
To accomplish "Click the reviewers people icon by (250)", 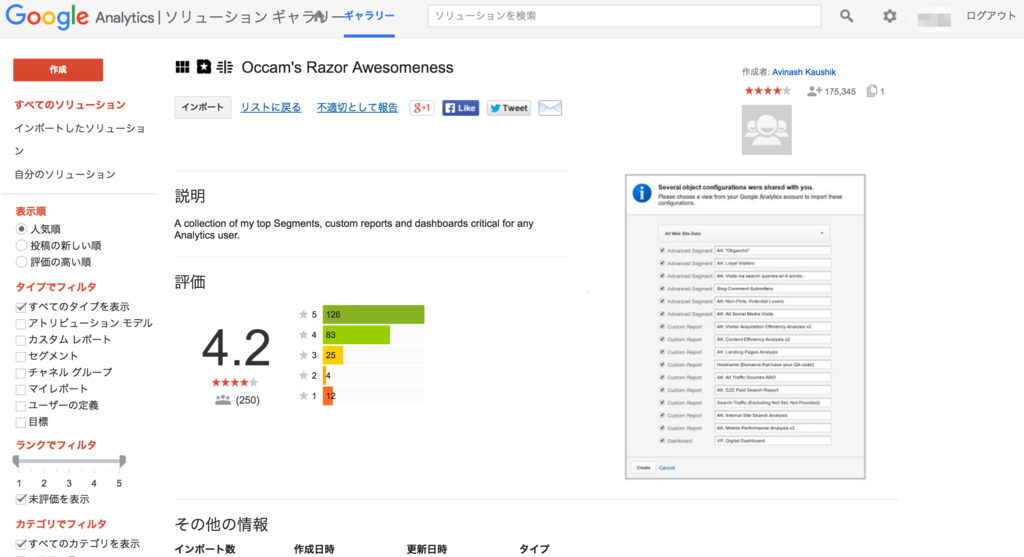I will [223, 400].
